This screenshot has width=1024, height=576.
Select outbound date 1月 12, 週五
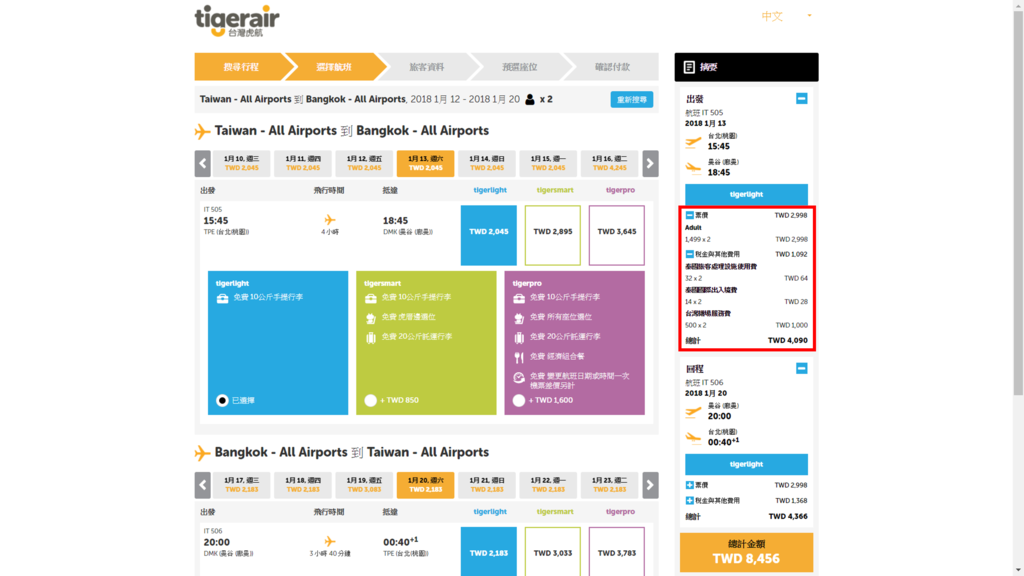click(x=364, y=163)
